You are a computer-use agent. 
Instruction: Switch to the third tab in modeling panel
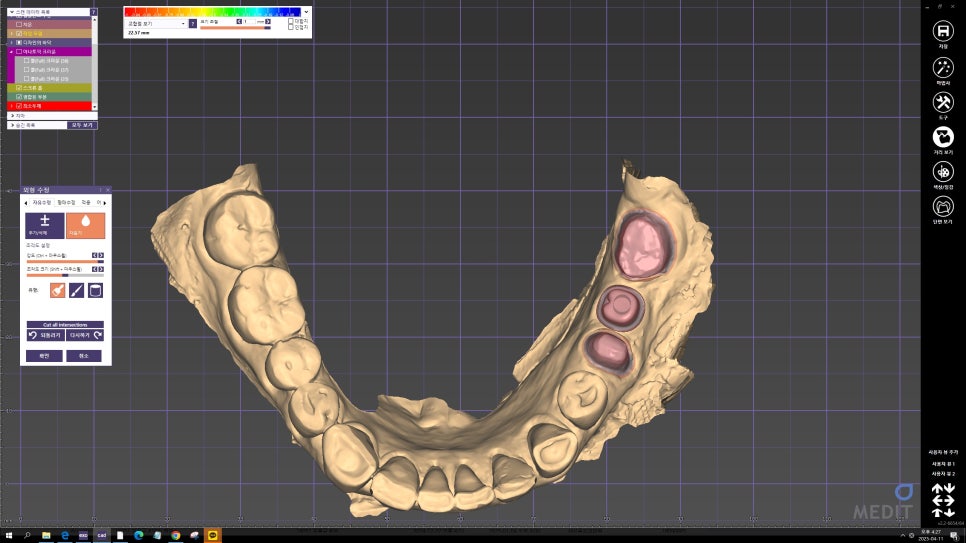tap(85, 202)
